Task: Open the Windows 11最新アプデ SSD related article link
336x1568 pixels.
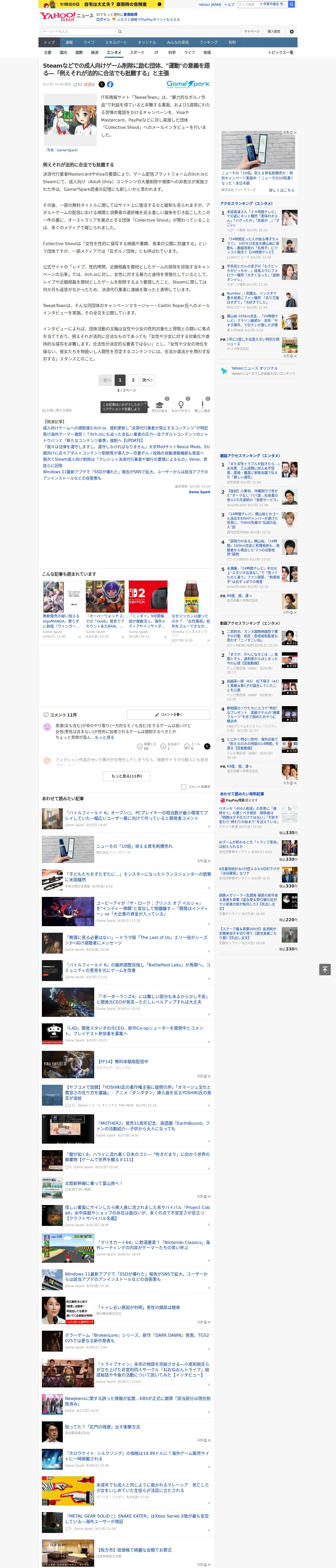Action: point(125,475)
